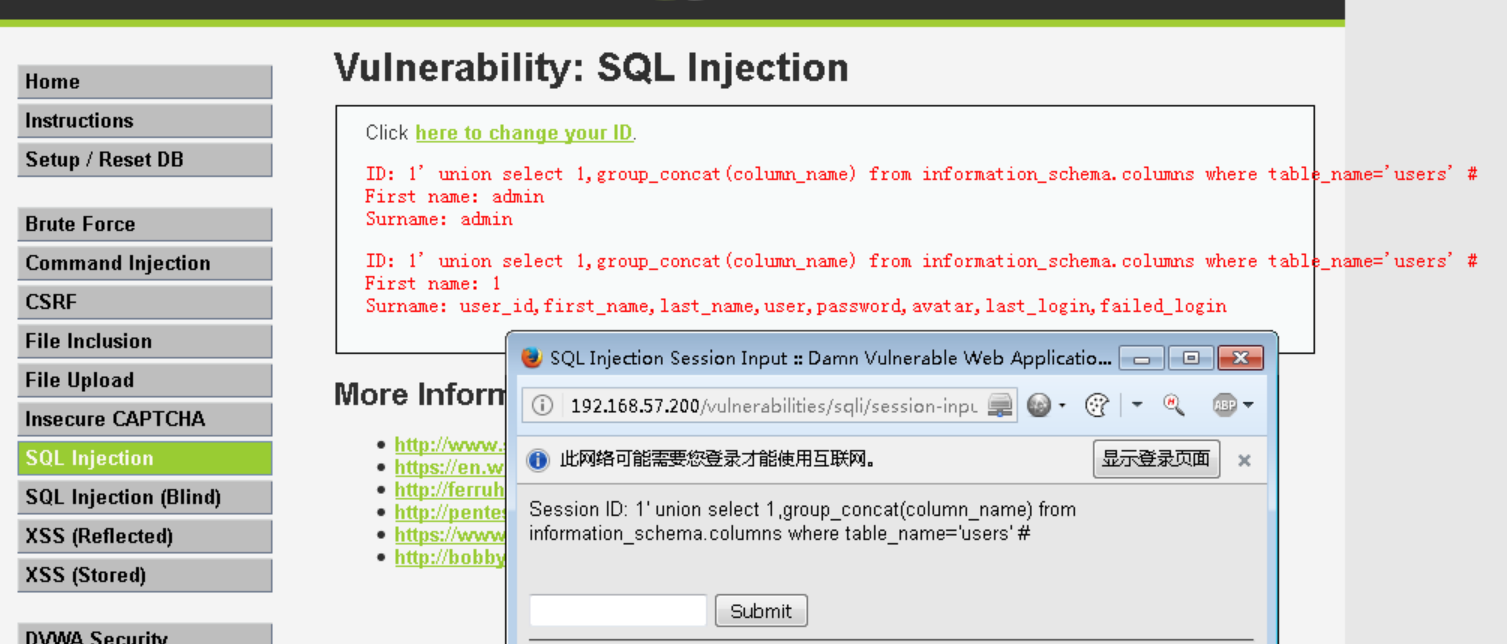The image size is (1507, 644).
Task: Click the blue info icon in the notification bar
Action: pyautogui.click(x=538, y=460)
